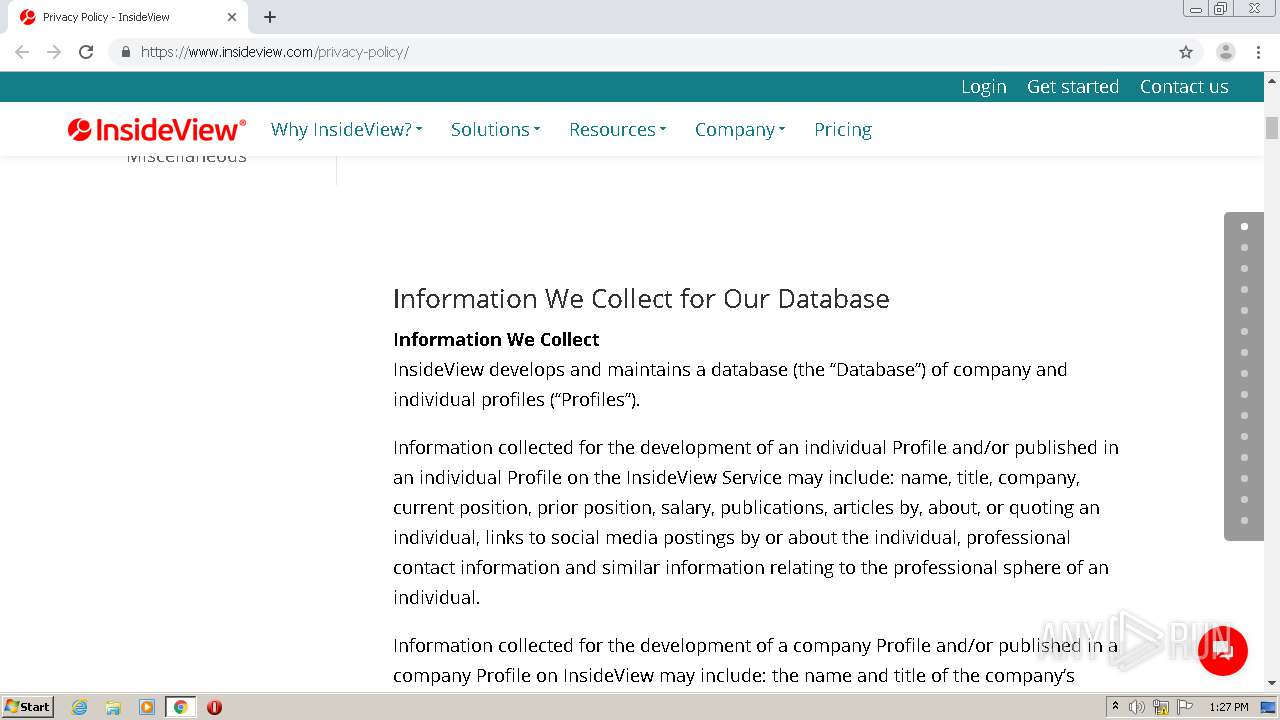Show hidden system tray icons
The width and height of the screenshot is (1280, 720).
click(x=1115, y=707)
